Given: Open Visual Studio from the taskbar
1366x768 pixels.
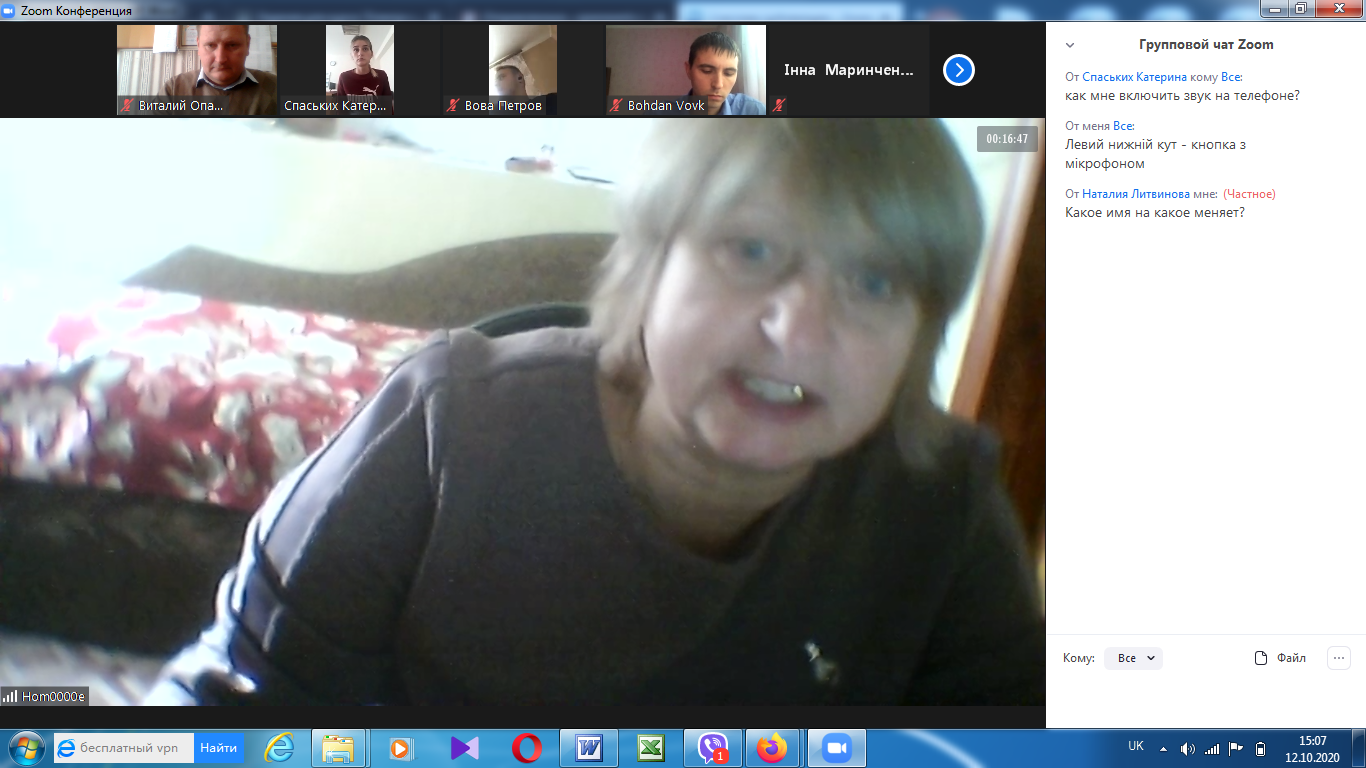Looking at the screenshot, I should (465, 748).
